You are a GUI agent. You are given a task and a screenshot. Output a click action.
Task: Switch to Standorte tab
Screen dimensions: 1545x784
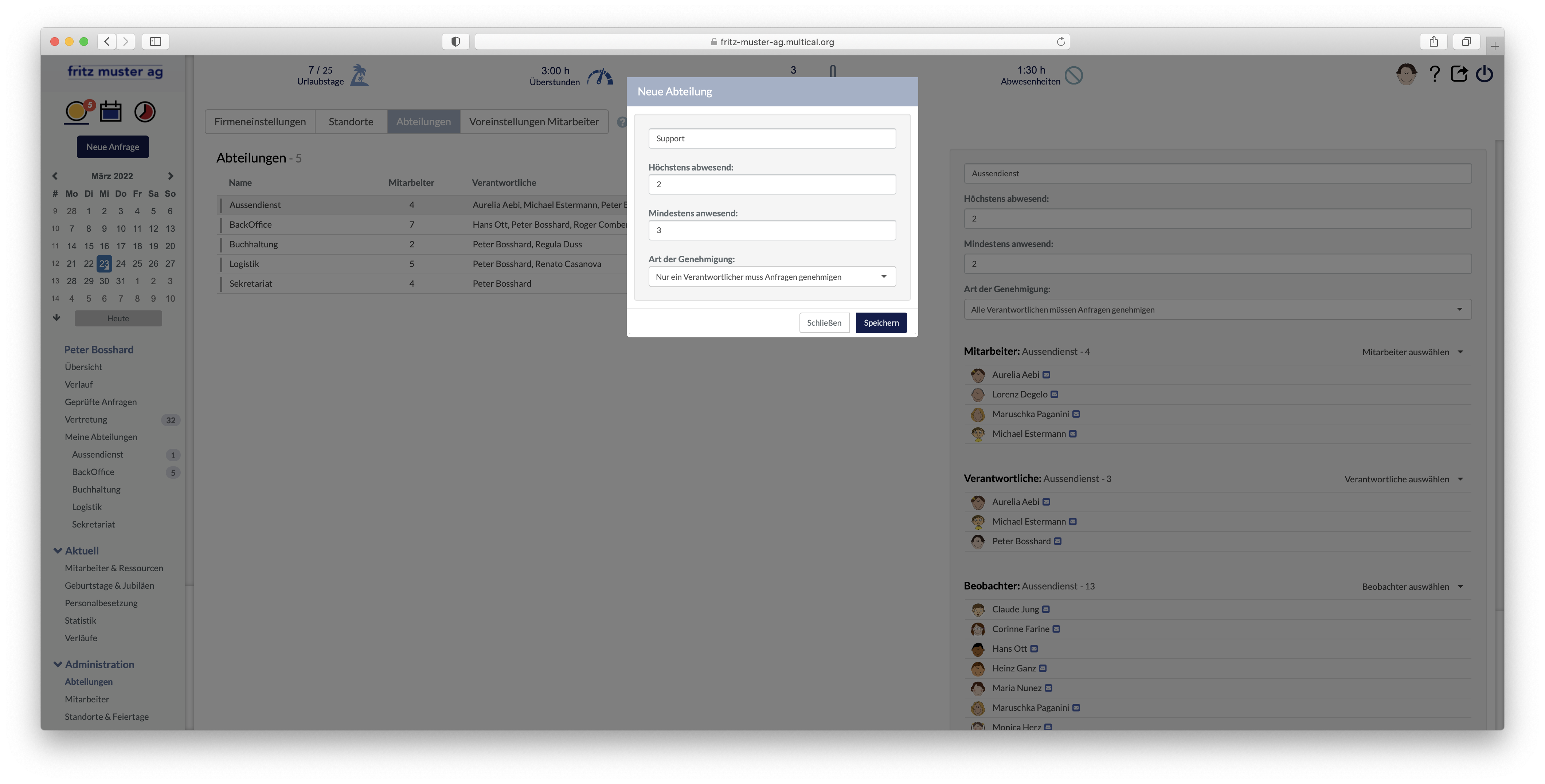pyautogui.click(x=351, y=122)
